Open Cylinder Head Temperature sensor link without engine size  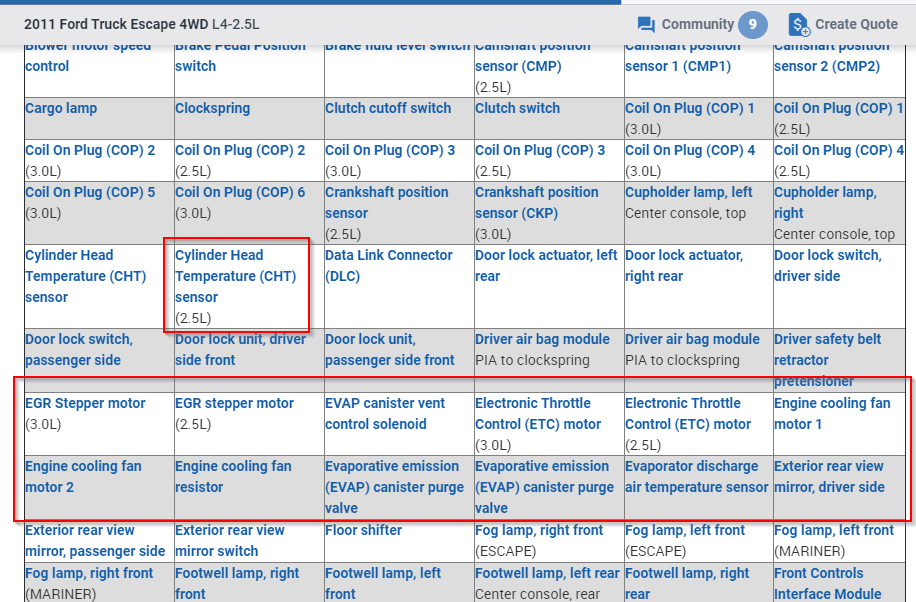(86, 276)
